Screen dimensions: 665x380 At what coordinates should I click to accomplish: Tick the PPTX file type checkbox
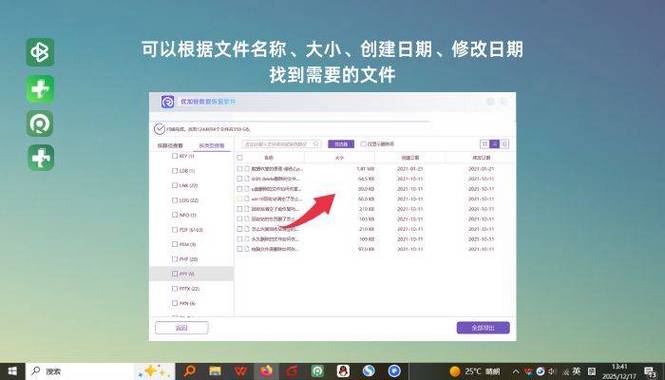(175, 288)
